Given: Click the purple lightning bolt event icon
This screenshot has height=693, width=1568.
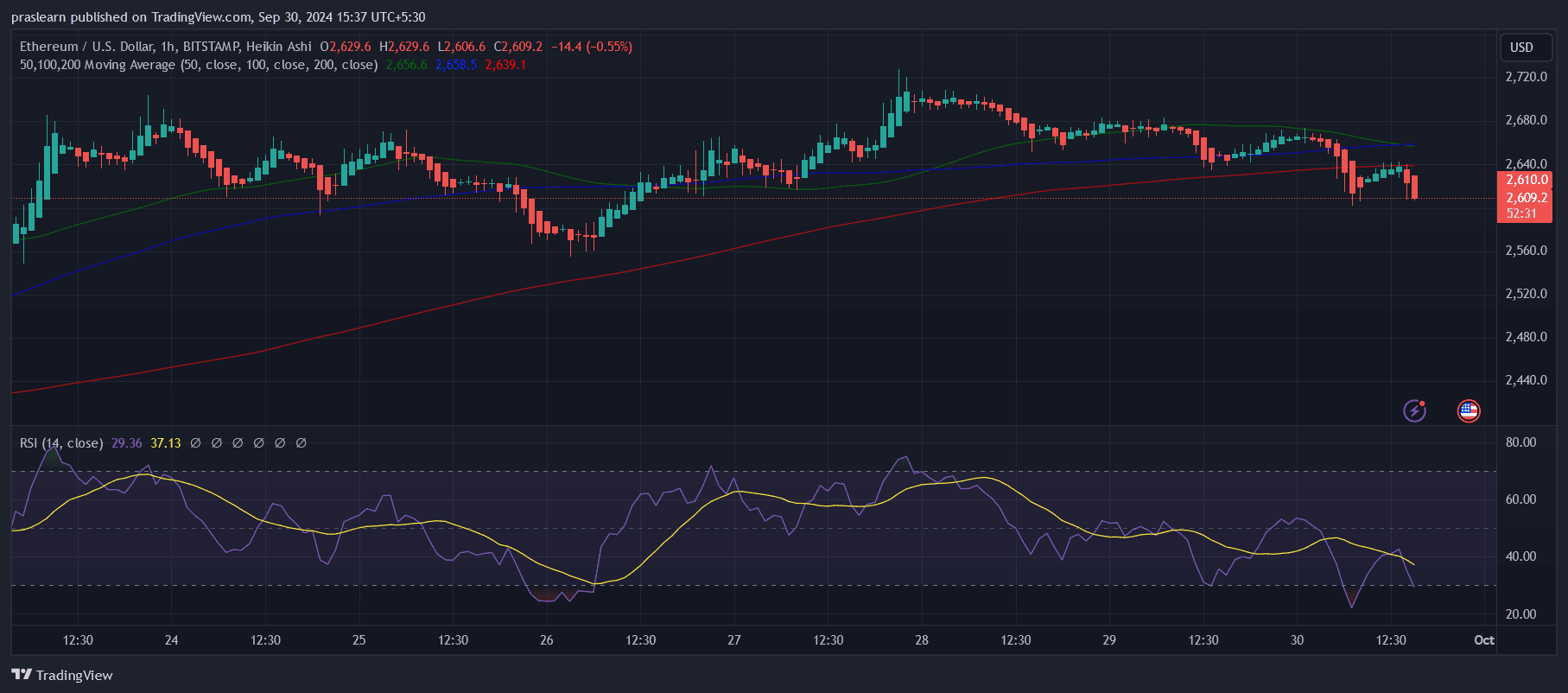Looking at the screenshot, I should point(1413,410).
